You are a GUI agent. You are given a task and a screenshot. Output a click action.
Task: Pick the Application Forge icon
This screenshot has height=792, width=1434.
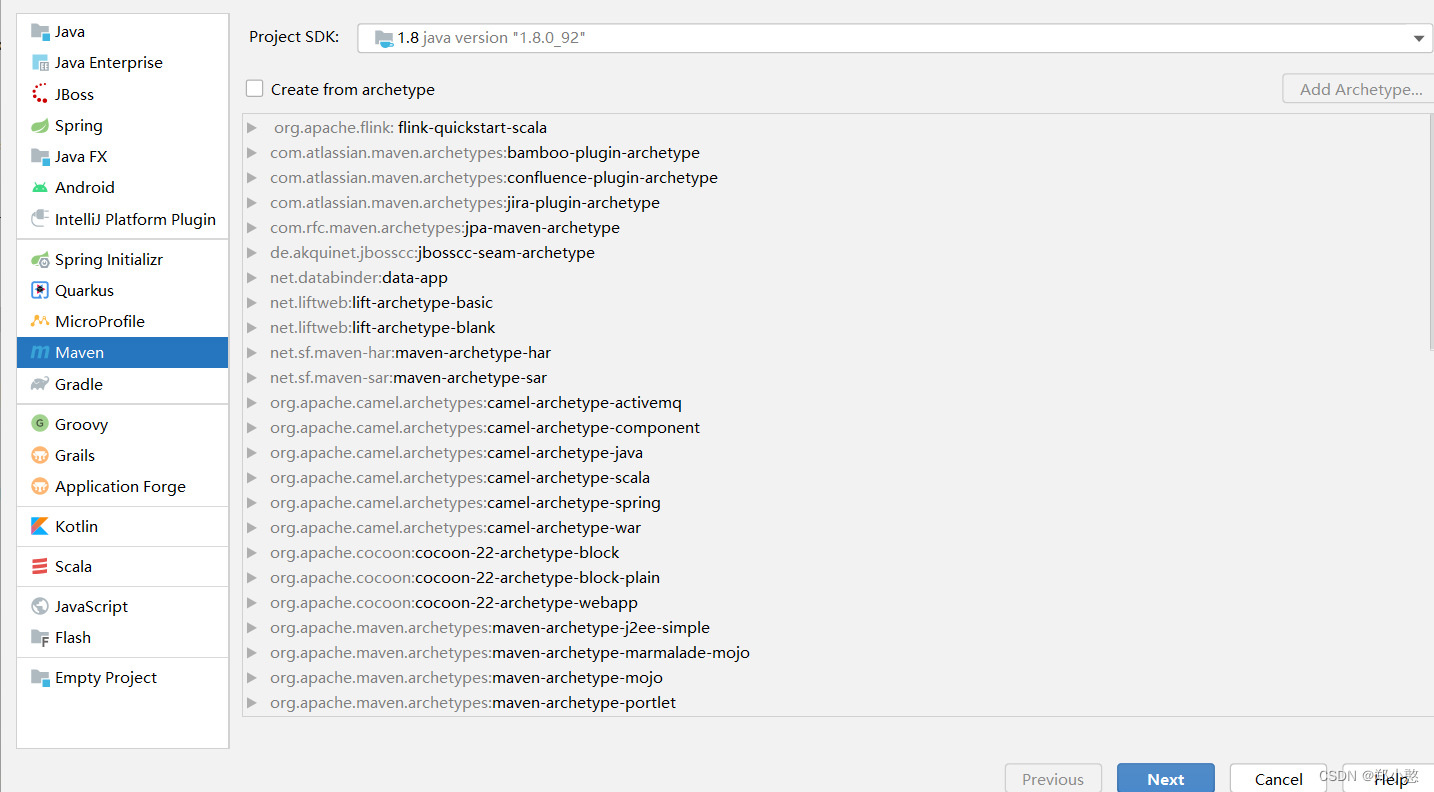coord(40,486)
